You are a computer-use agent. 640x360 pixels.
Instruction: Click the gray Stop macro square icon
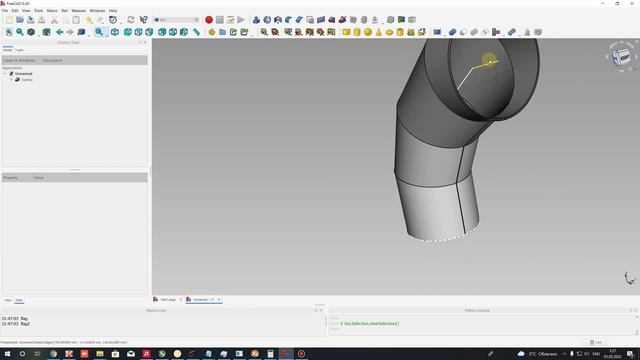[220, 20]
